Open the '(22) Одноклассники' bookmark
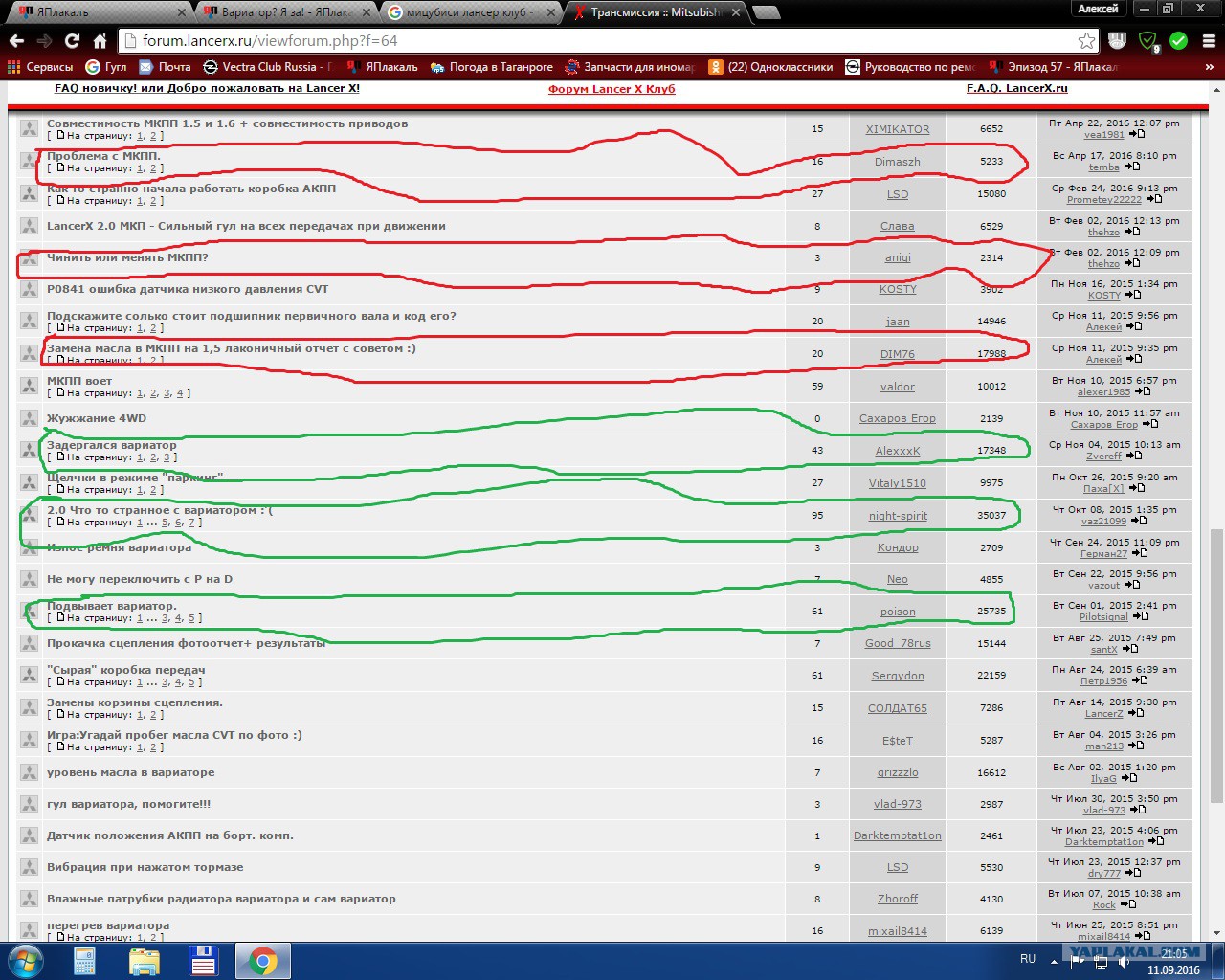 pos(770,67)
